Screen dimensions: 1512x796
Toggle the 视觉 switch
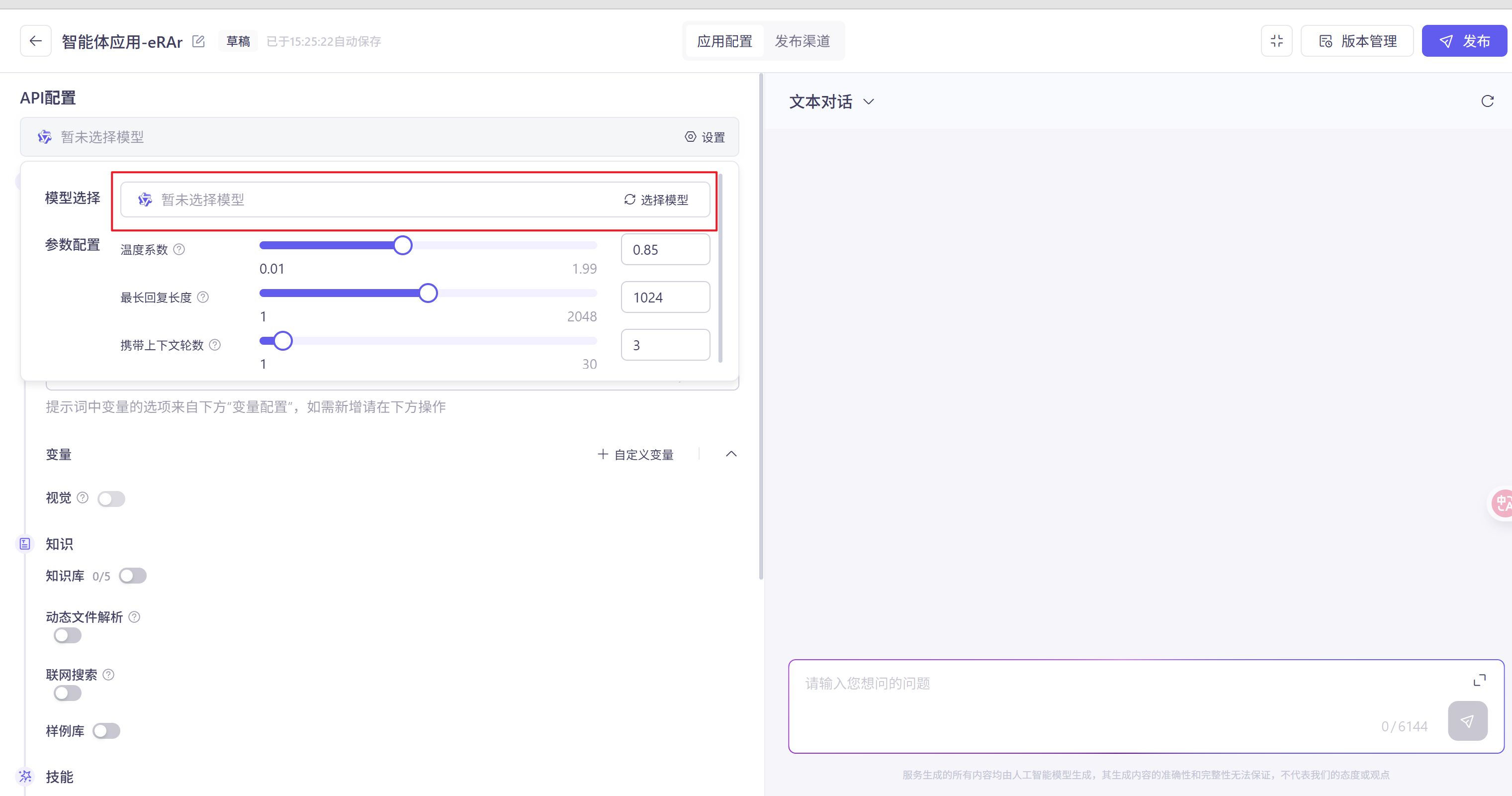pos(111,499)
